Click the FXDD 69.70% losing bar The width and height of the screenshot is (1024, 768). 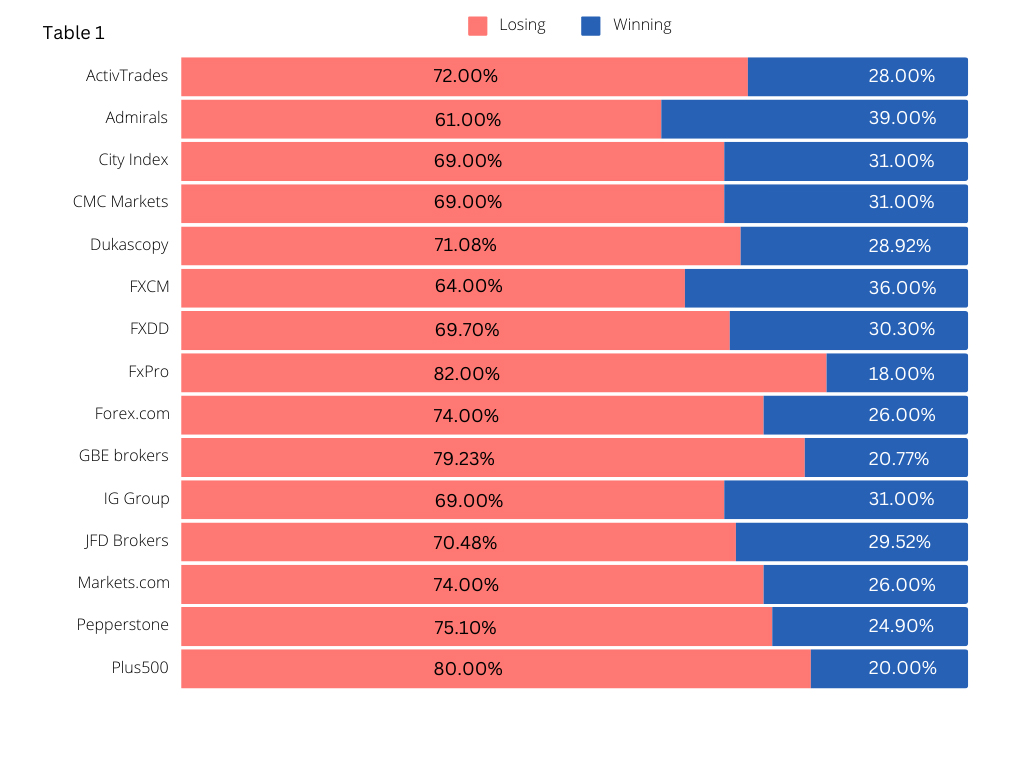[456, 330]
